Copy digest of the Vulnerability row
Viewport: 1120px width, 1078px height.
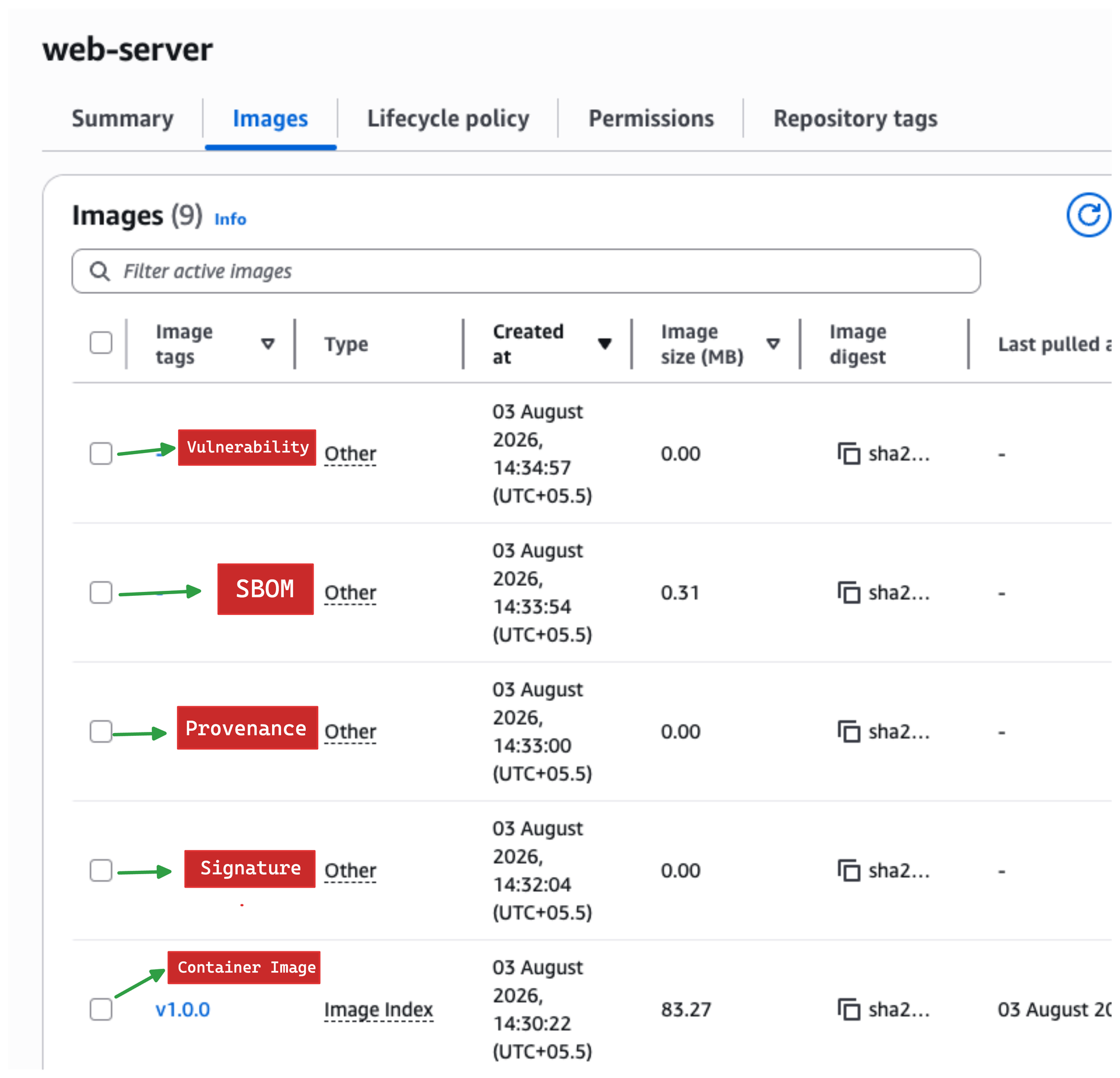pos(849,454)
